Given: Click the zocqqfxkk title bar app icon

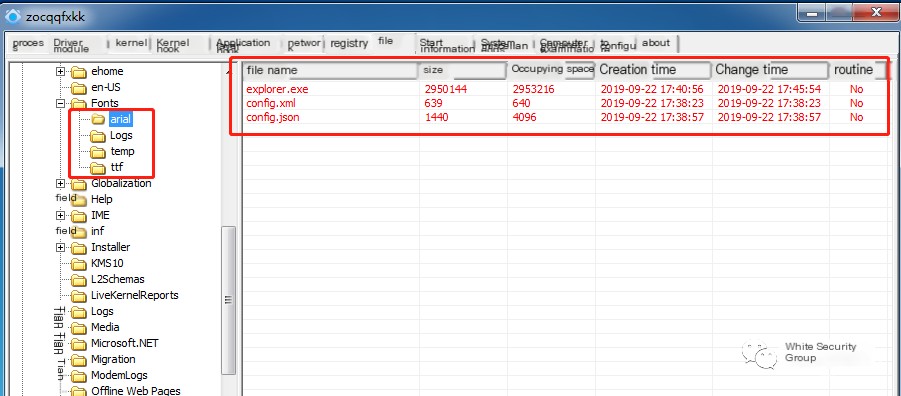Looking at the screenshot, I should [13, 16].
